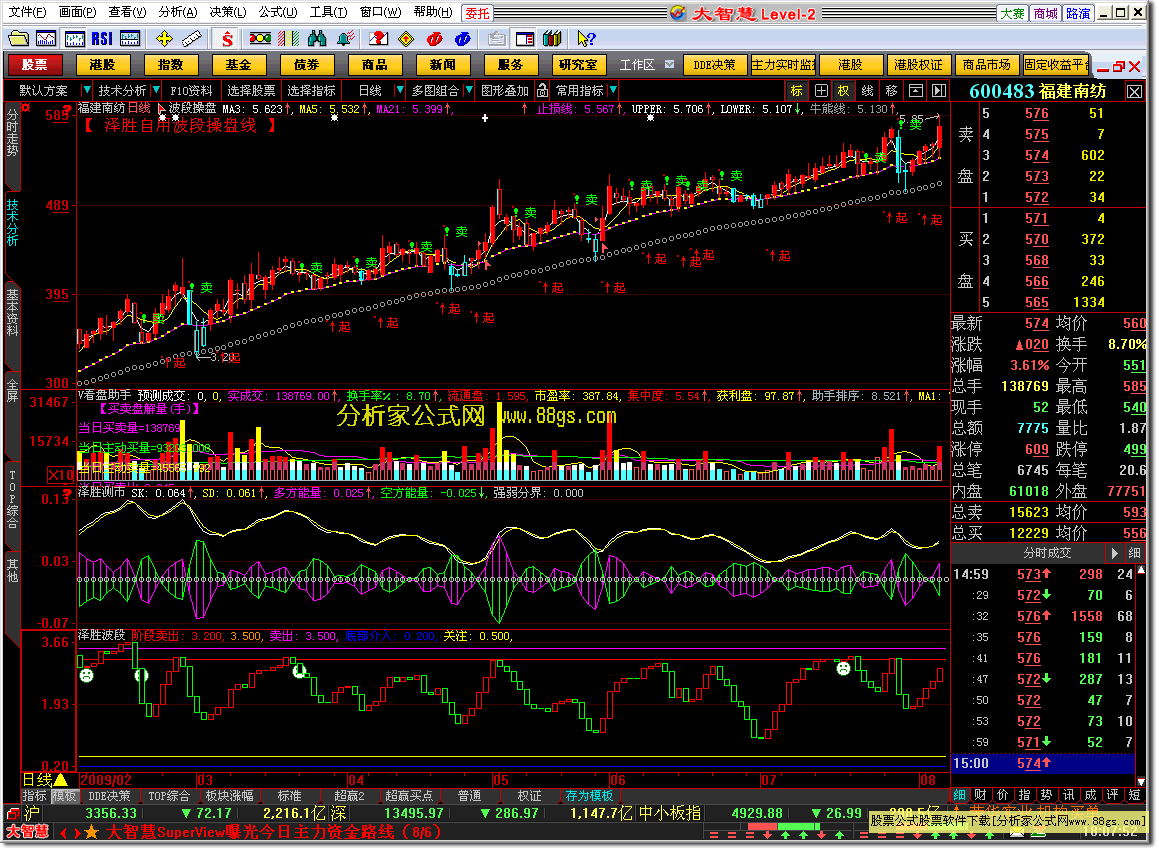Click the traffic light signal icon

(x=260, y=38)
